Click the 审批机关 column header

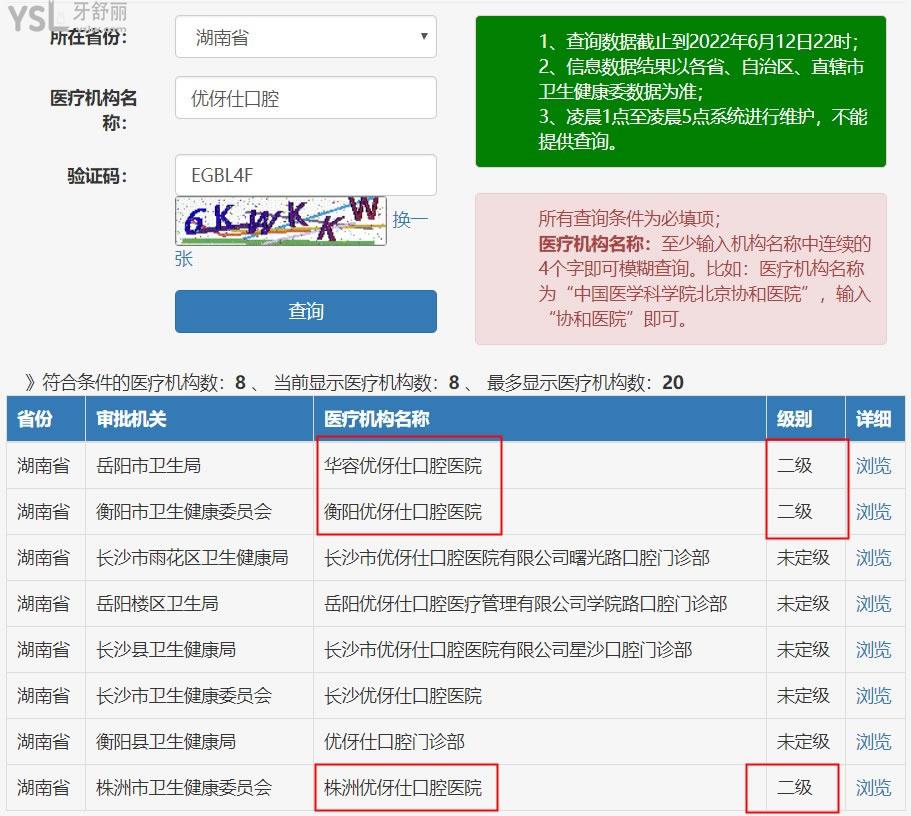[x=199, y=419]
